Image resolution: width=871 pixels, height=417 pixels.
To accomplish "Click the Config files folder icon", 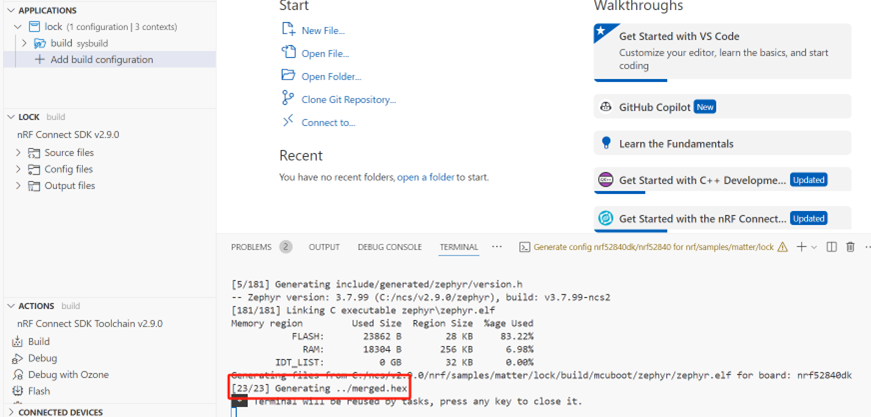I will 34,169.
